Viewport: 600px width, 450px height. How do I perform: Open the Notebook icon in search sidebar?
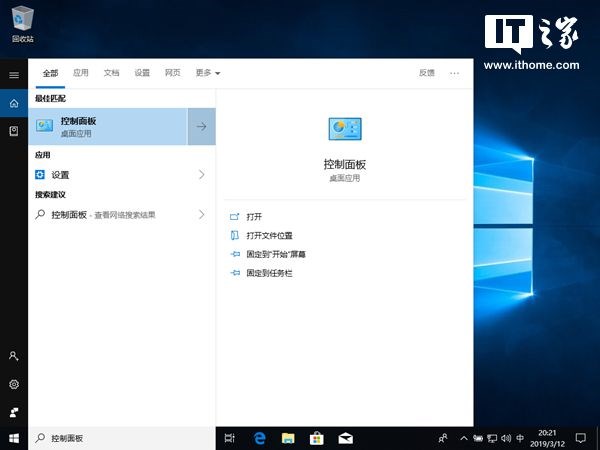tap(14, 131)
